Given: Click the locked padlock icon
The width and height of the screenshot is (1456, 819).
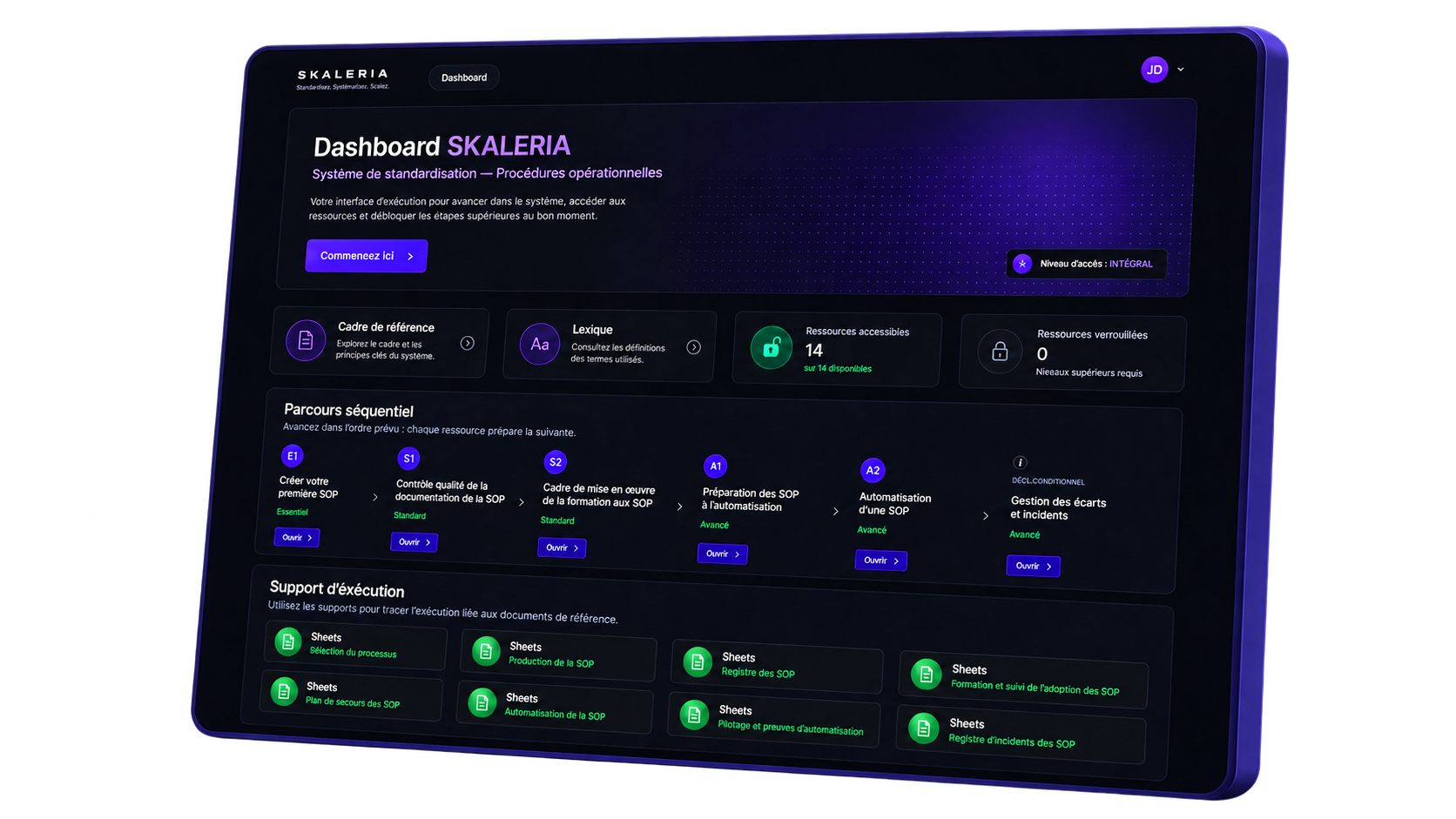Looking at the screenshot, I should click(1000, 352).
